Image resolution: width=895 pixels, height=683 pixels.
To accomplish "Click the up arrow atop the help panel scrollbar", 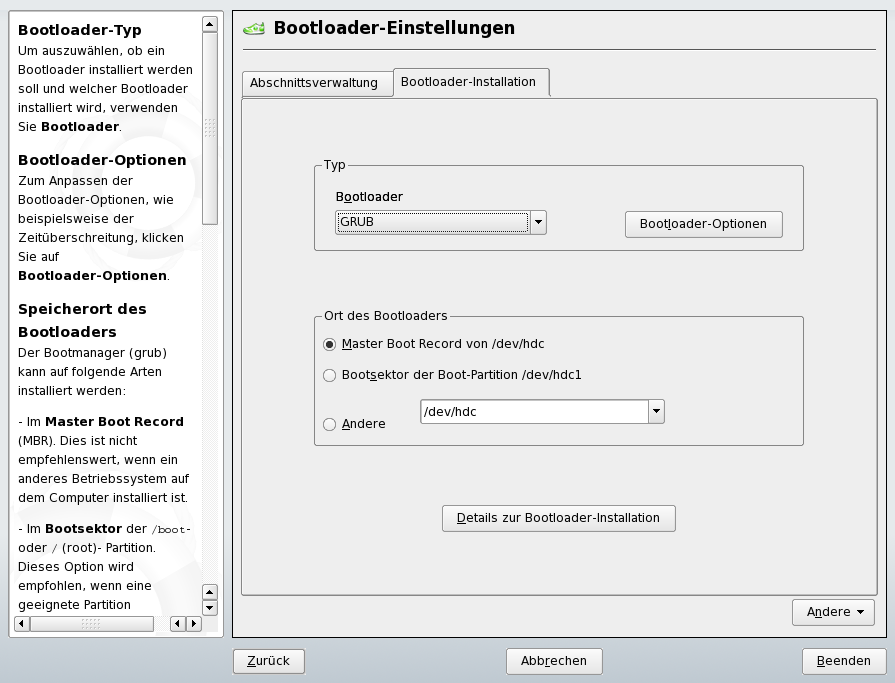I will point(210,23).
